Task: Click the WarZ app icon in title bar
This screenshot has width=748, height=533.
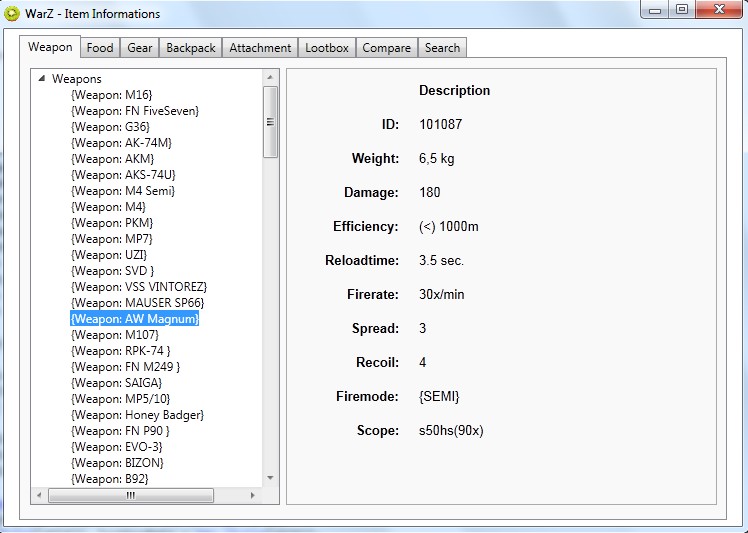Action: pyautogui.click(x=12, y=14)
